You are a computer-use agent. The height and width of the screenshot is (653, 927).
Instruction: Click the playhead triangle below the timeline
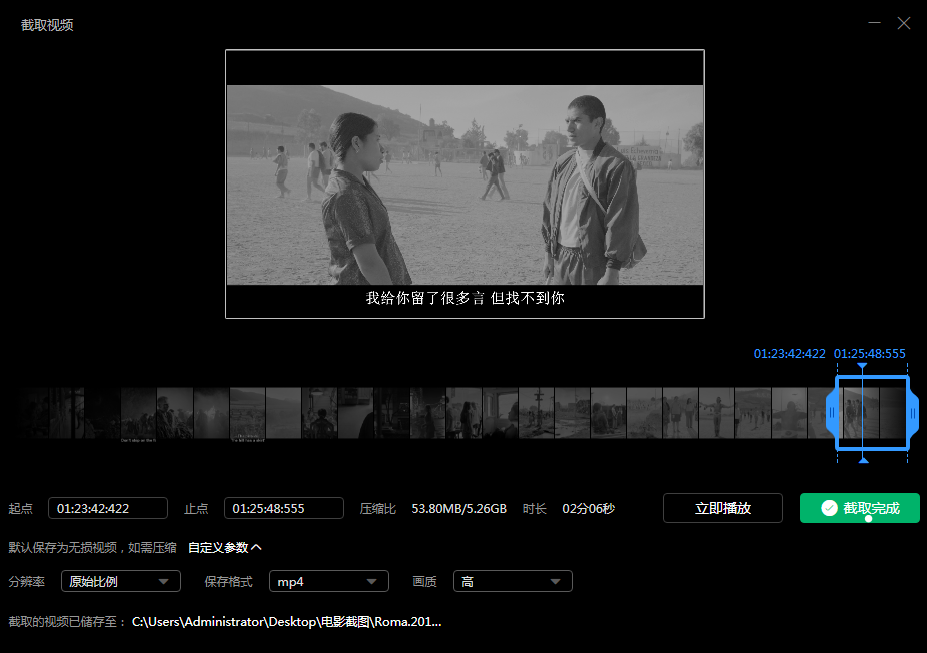tap(863, 459)
